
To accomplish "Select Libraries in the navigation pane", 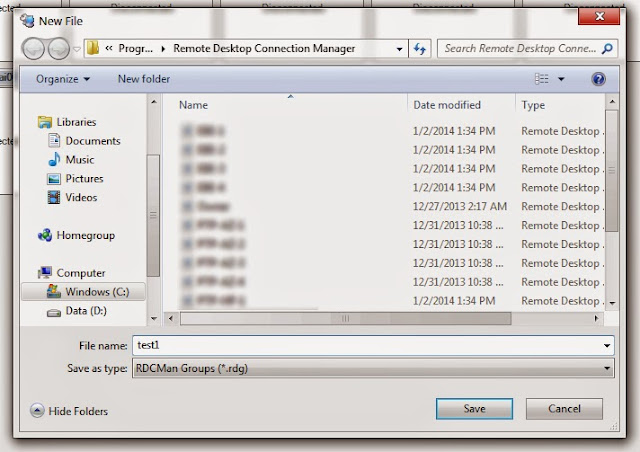I will point(76,122).
